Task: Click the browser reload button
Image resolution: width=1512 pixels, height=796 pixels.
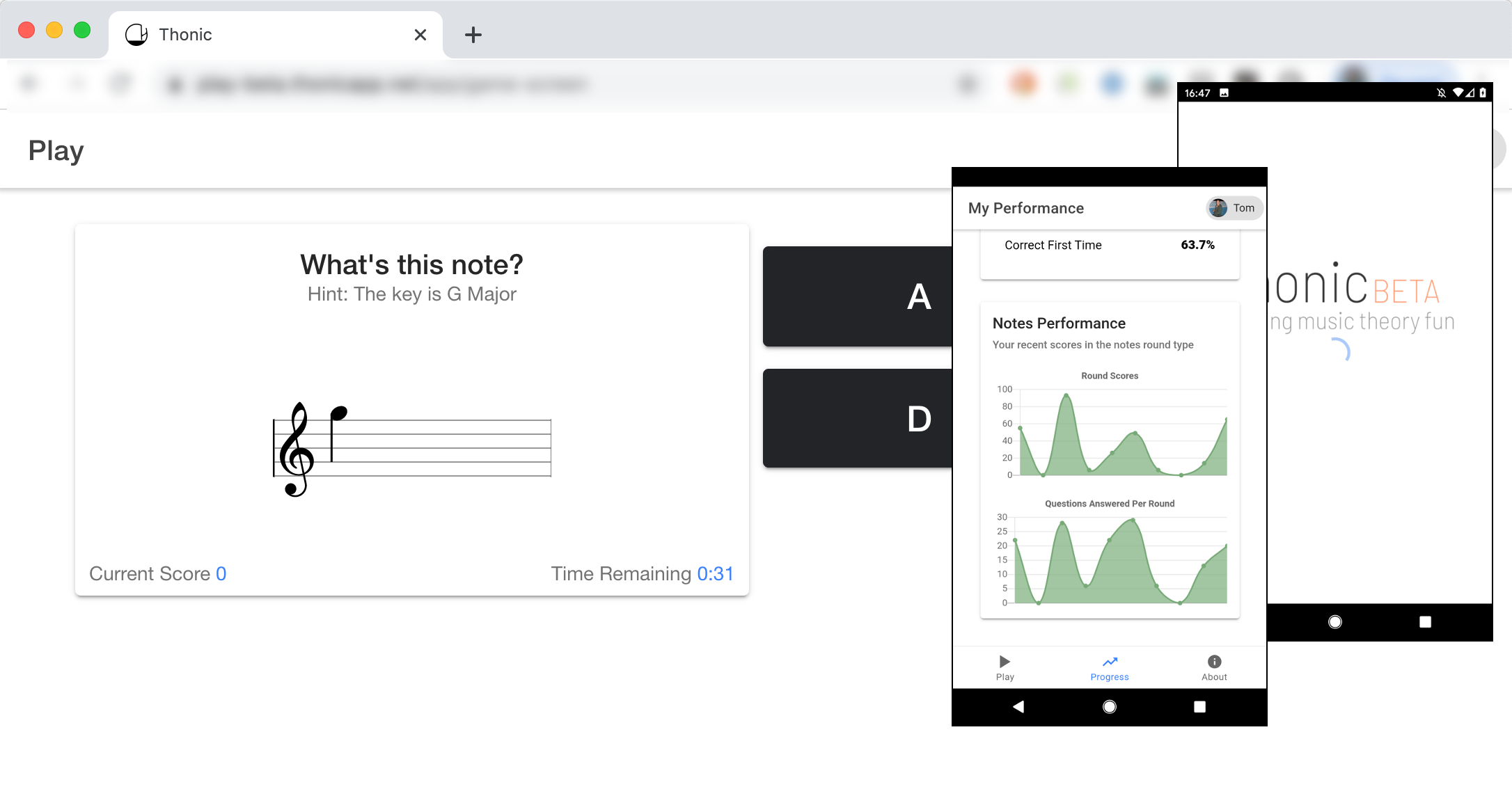Action: pos(121,84)
